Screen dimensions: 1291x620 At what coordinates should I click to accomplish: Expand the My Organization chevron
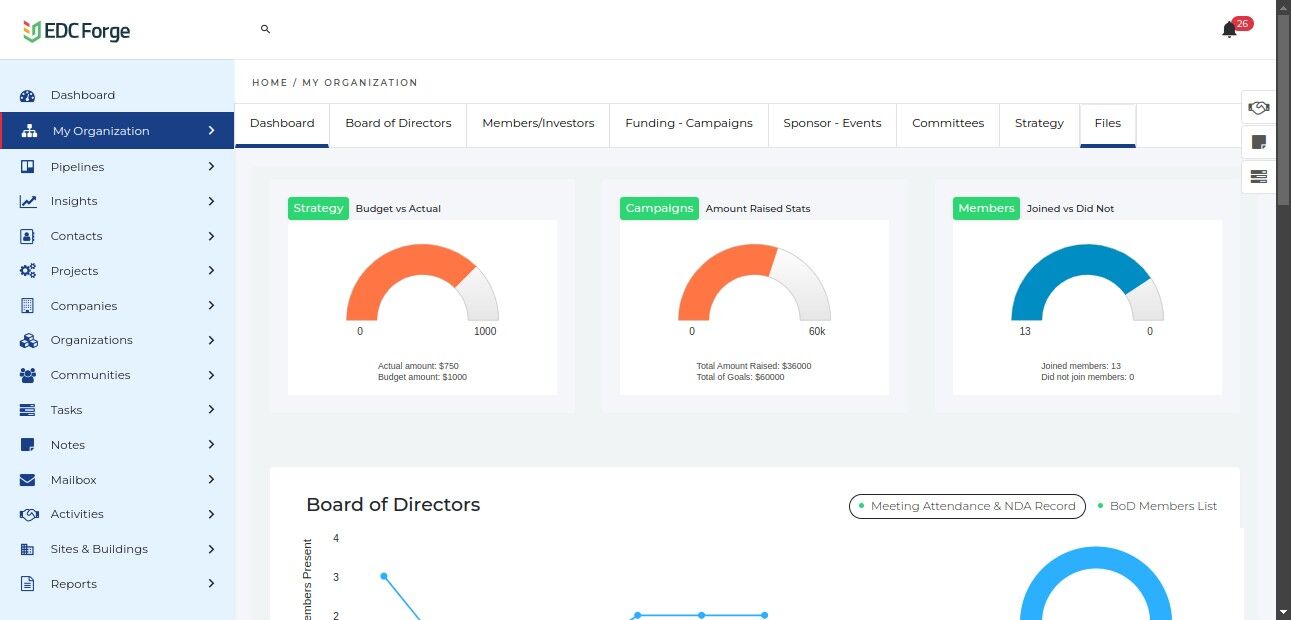(211, 131)
